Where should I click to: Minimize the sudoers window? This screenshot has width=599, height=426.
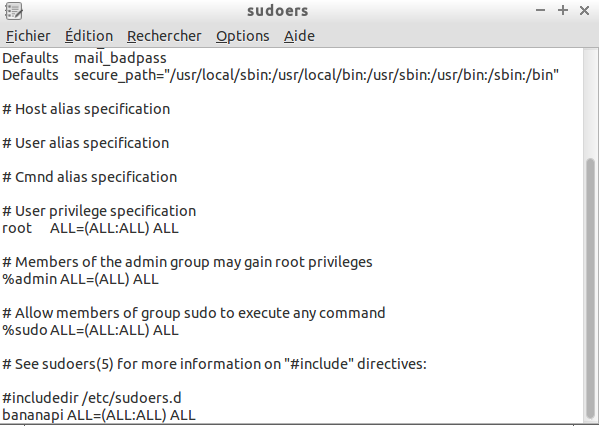[541, 11]
